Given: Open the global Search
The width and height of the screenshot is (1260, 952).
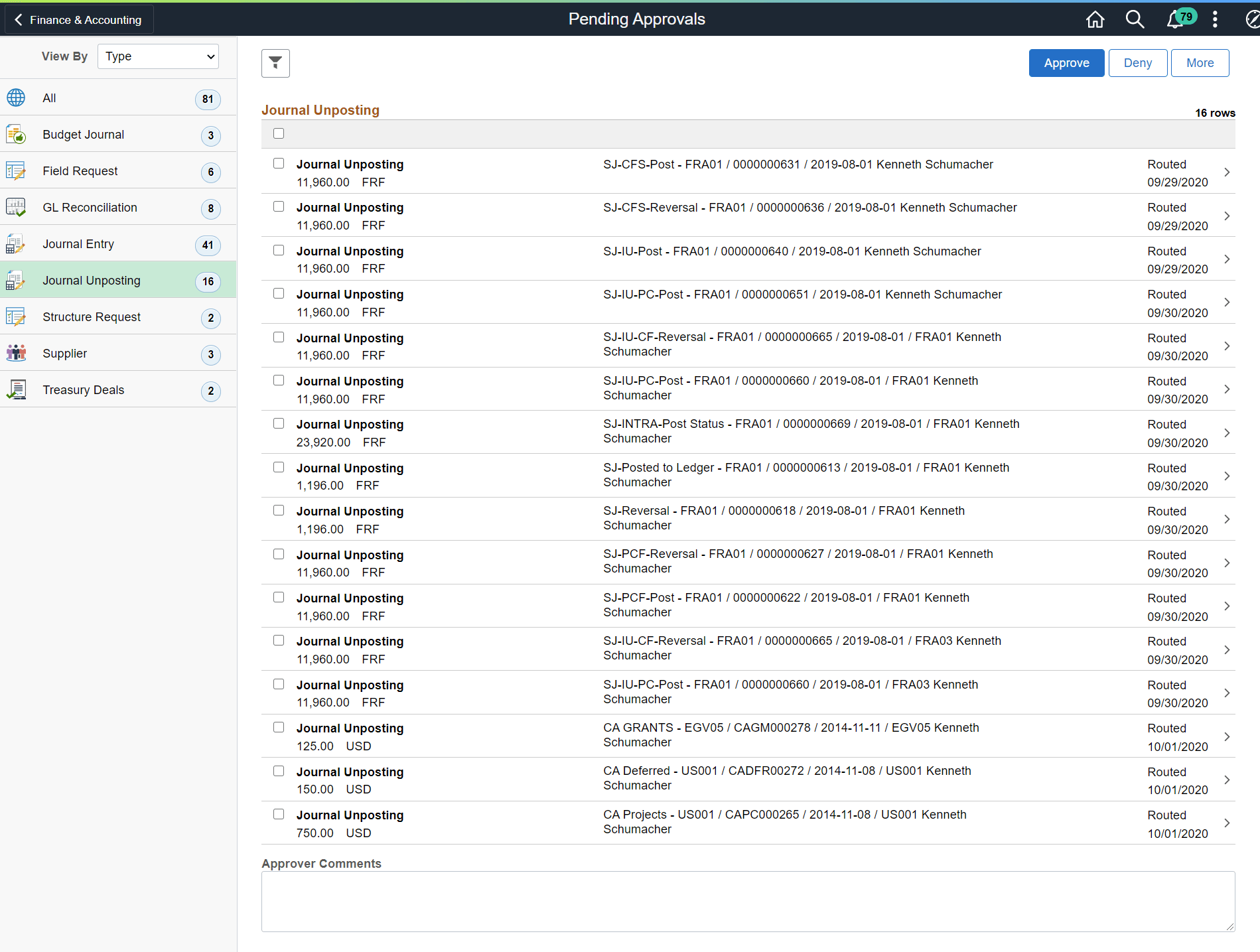Looking at the screenshot, I should pyautogui.click(x=1135, y=19).
